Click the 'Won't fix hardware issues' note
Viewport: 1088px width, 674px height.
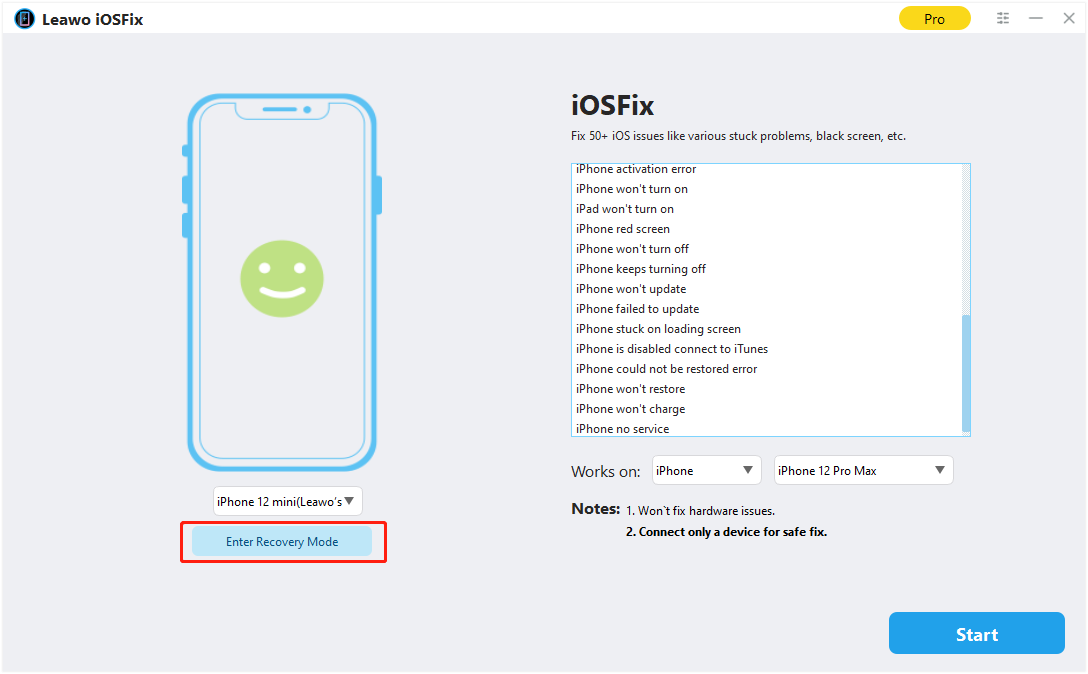700,511
